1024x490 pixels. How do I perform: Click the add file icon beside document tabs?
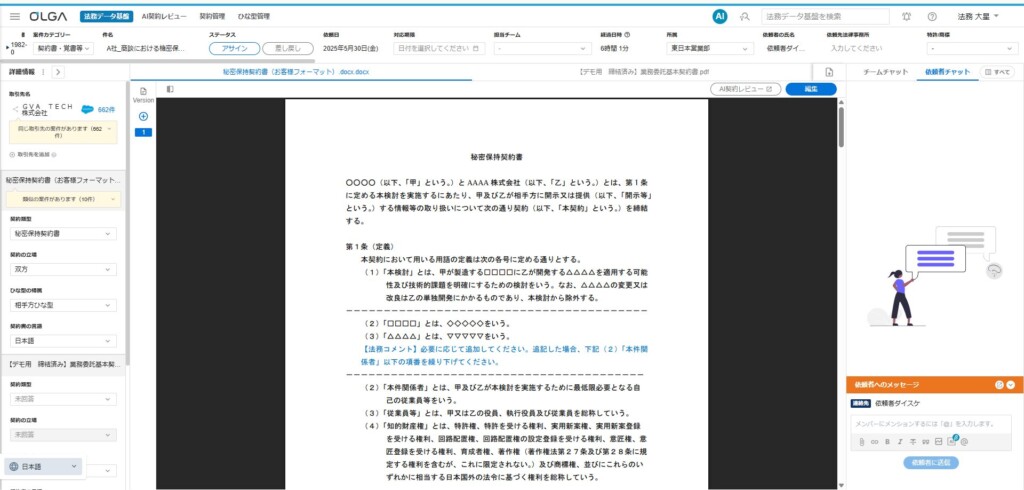pyautogui.click(x=829, y=72)
